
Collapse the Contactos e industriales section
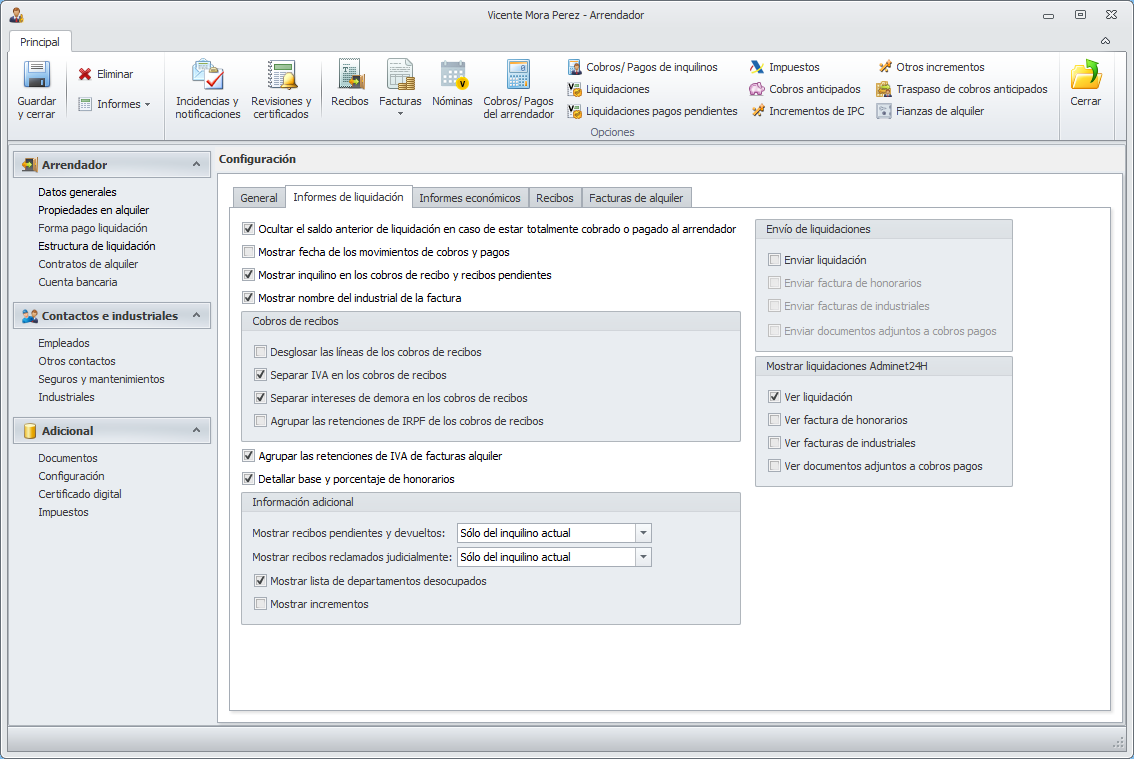click(x=196, y=315)
